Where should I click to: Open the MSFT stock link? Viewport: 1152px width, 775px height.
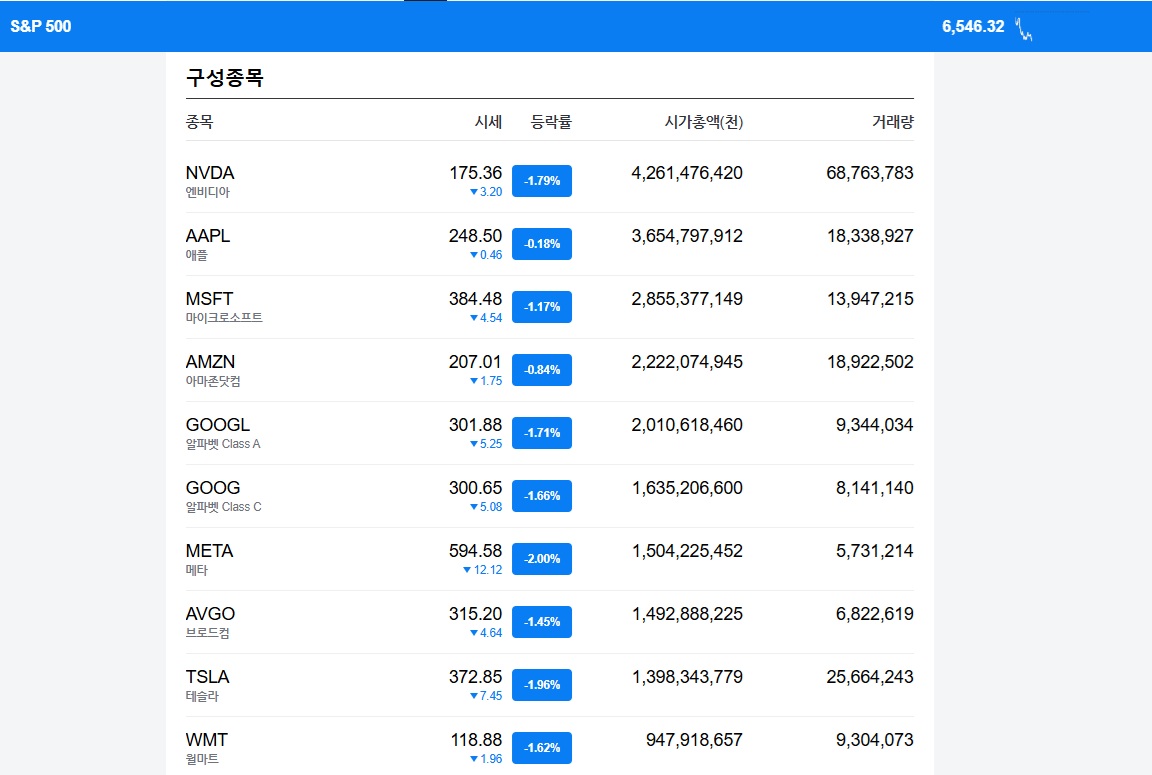pos(209,299)
